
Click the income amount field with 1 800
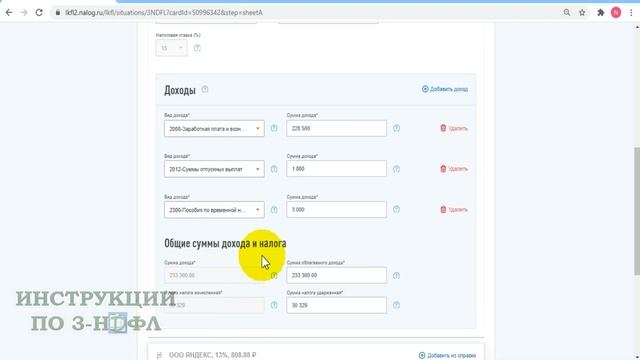click(x=336, y=169)
